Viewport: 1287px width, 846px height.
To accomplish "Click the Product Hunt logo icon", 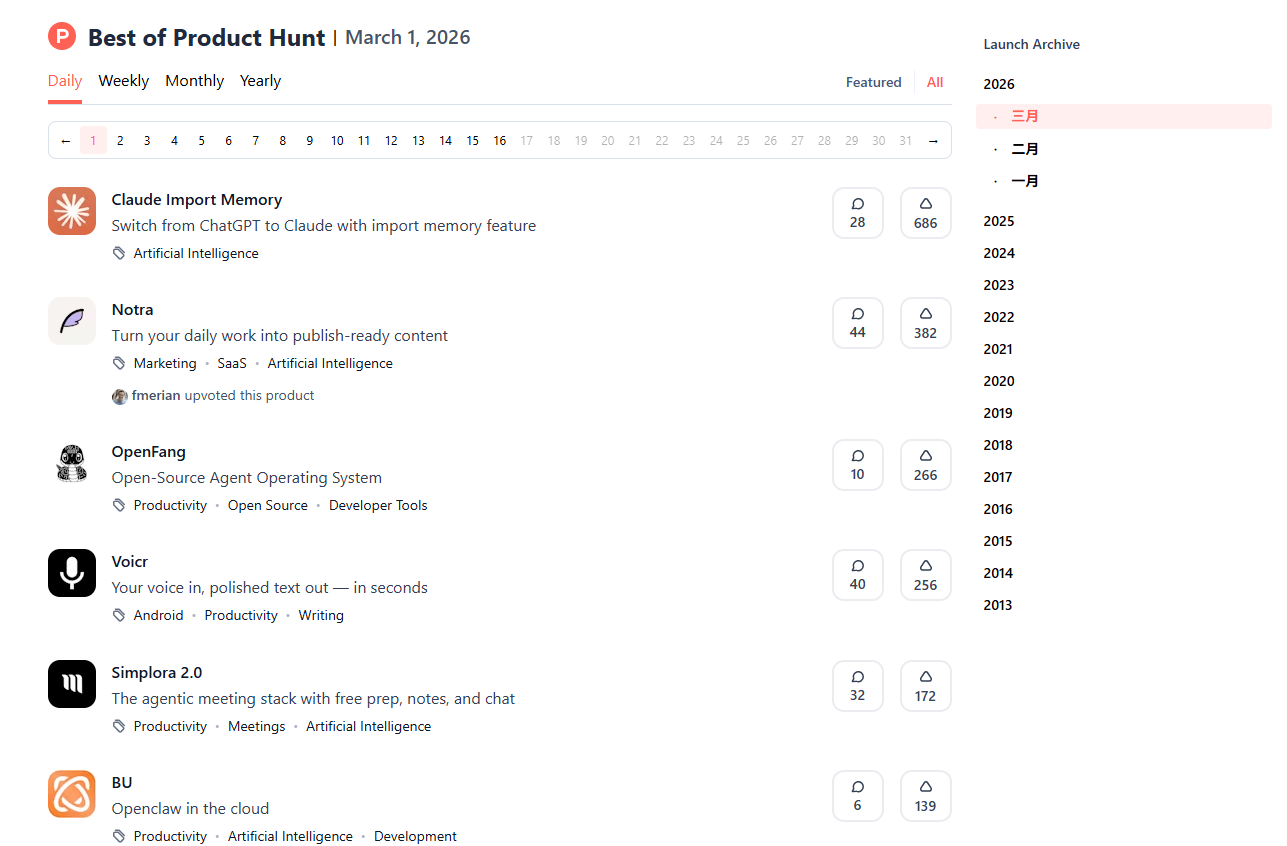I will [62, 37].
